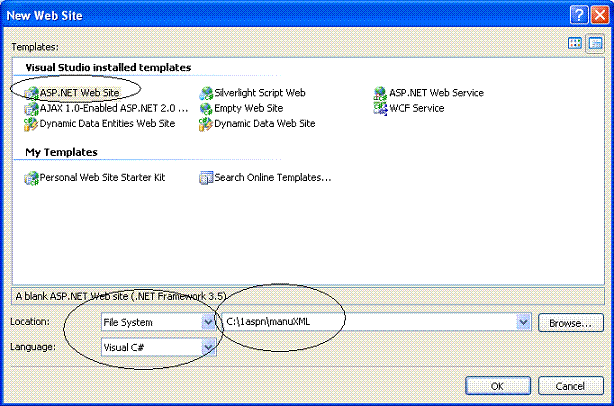
Task: Expand the location path history dropdown arrow
Action: coord(523,322)
